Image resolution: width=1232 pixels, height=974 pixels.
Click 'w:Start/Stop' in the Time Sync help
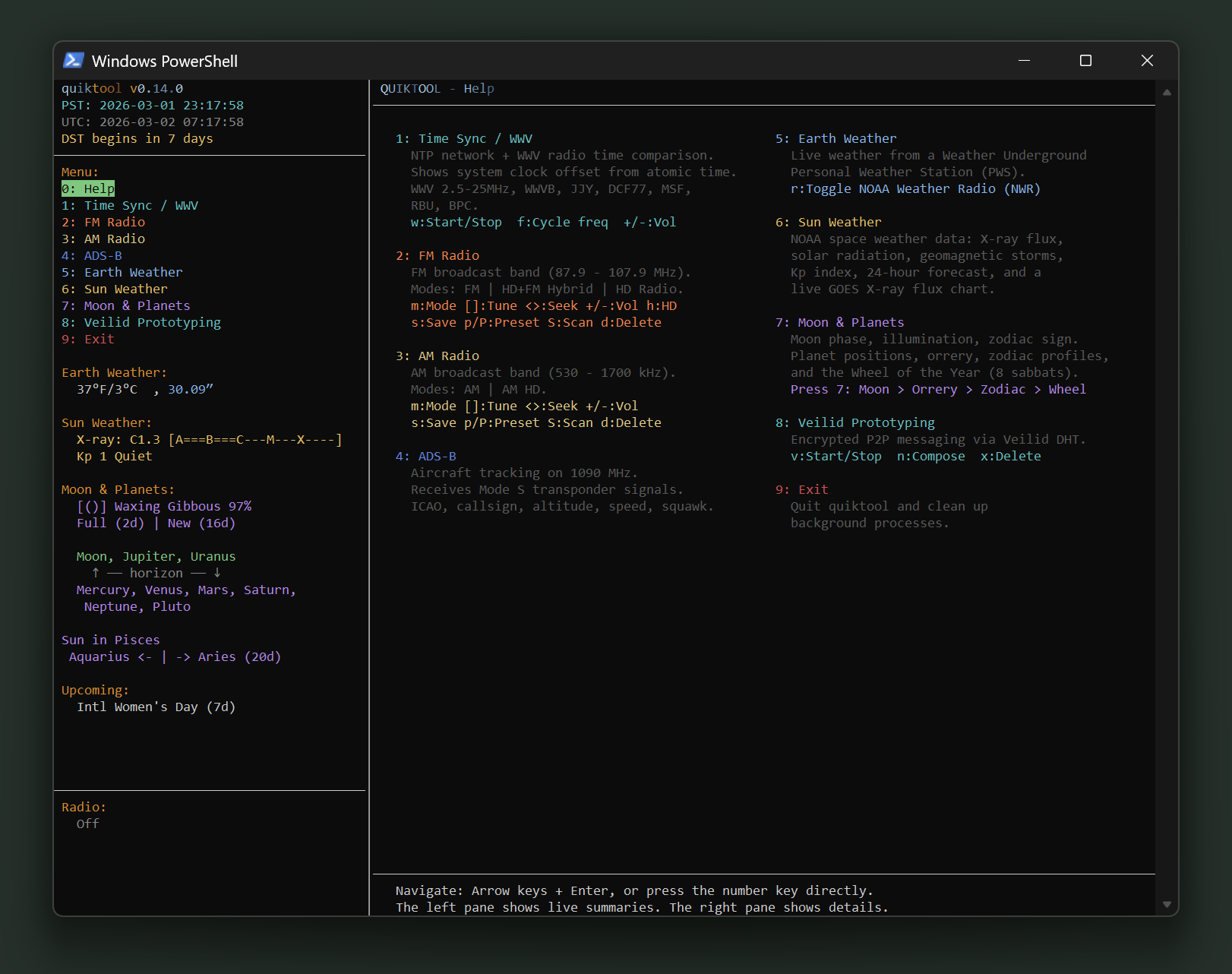456,222
